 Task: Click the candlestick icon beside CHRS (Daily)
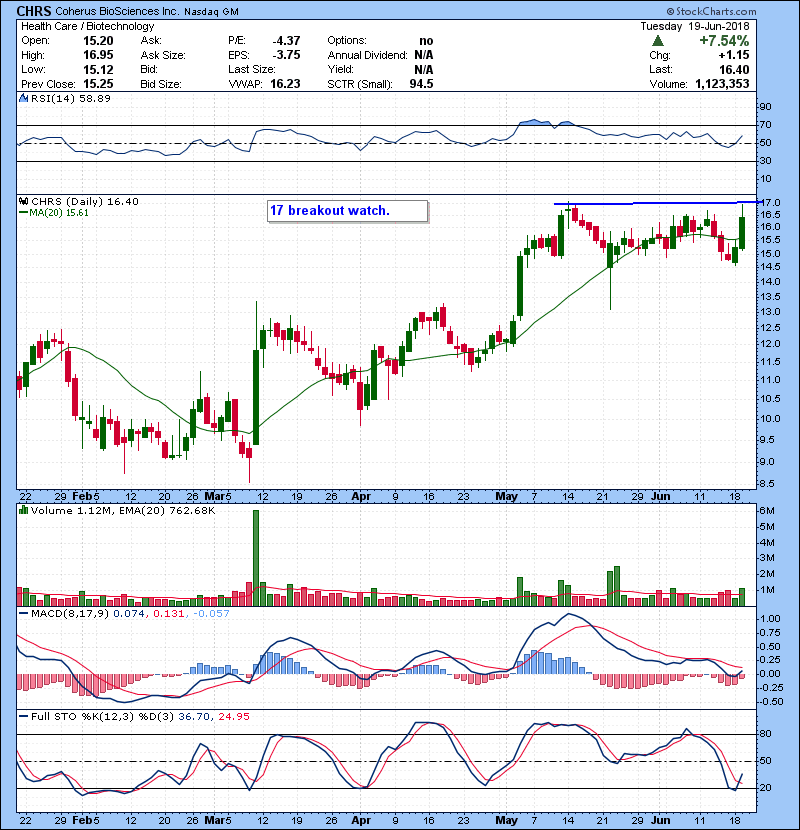pyautogui.click(x=24, y=201)
